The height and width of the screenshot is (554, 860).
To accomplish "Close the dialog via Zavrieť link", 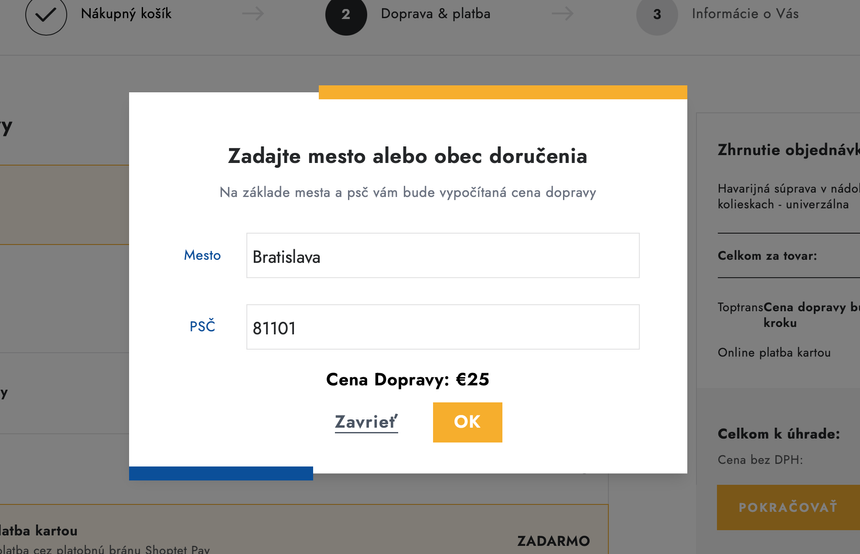I will 366,422.
